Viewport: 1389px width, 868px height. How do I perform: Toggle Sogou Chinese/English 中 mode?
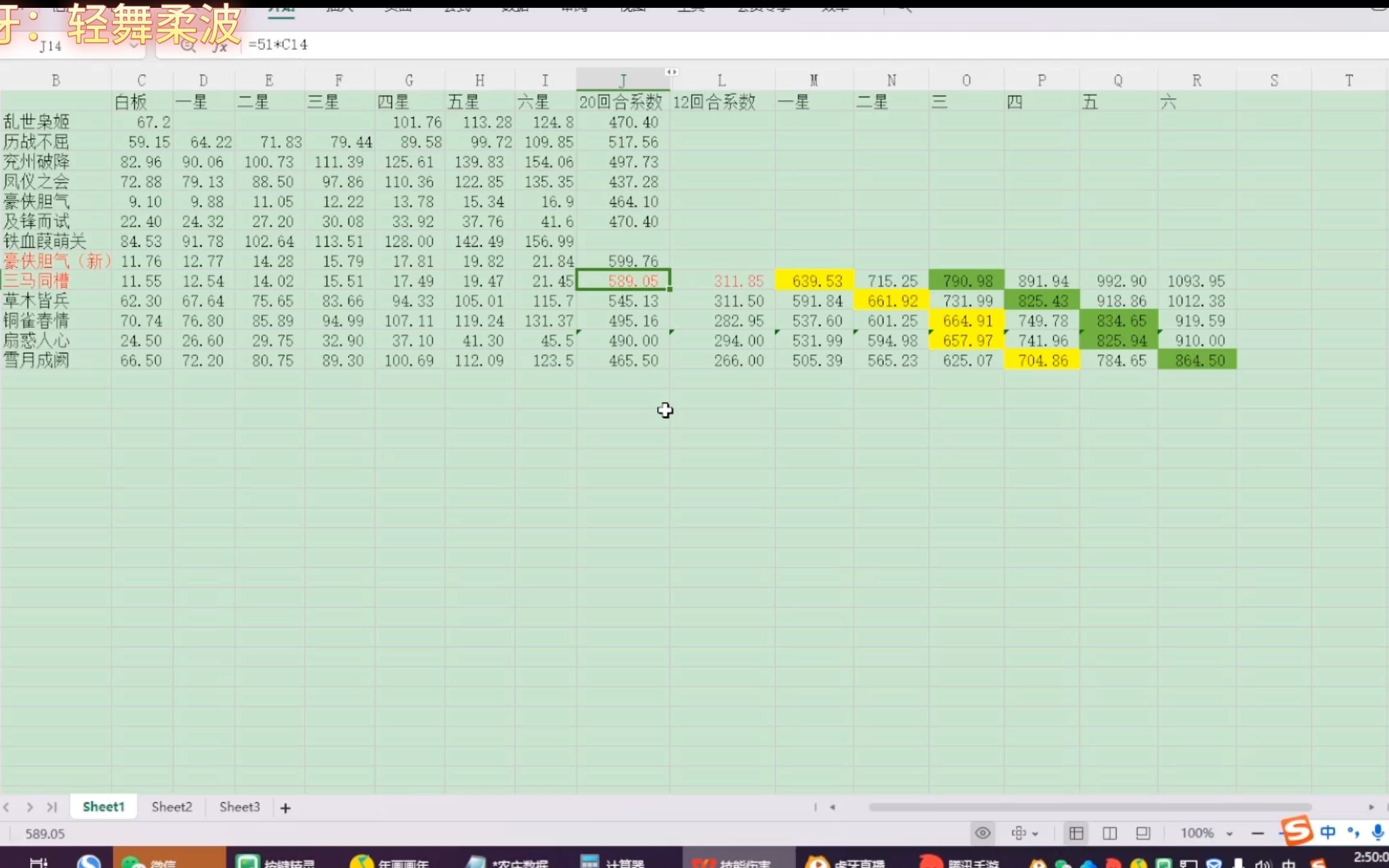pos(1328,832)
